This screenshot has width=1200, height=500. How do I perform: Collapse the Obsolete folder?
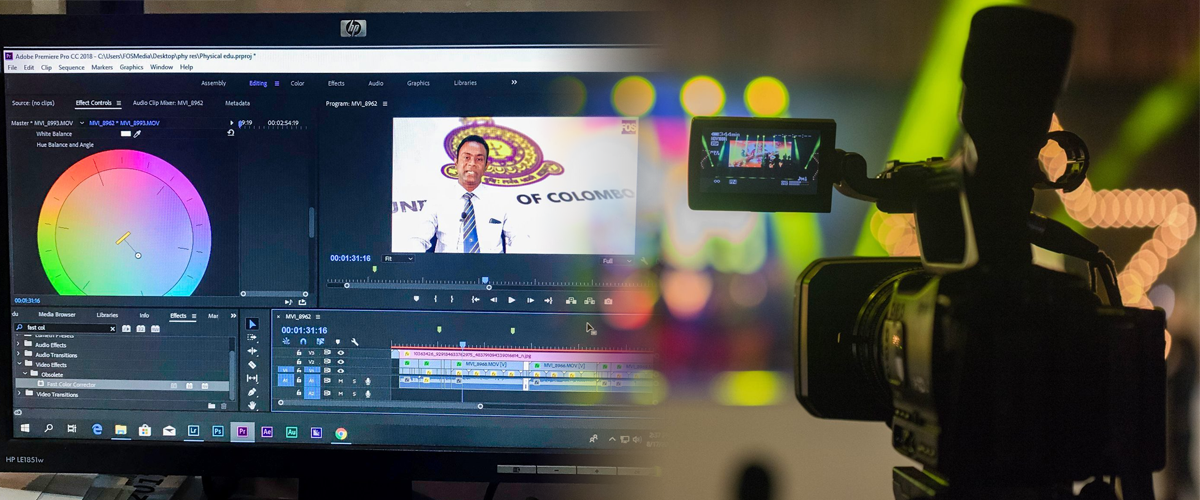click(x=25, y=373)
